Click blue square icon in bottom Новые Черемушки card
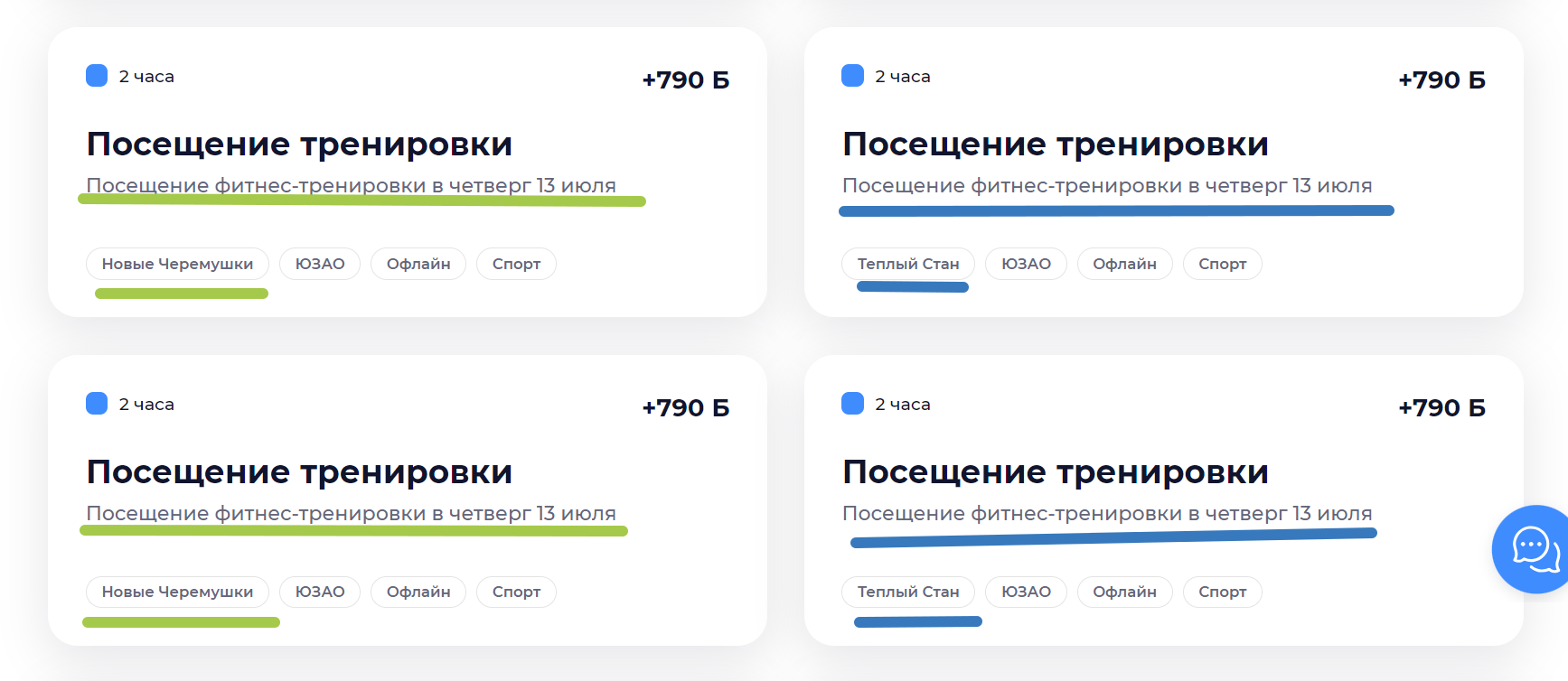The width and height of the screenshot is (1568, 681). 97,404
